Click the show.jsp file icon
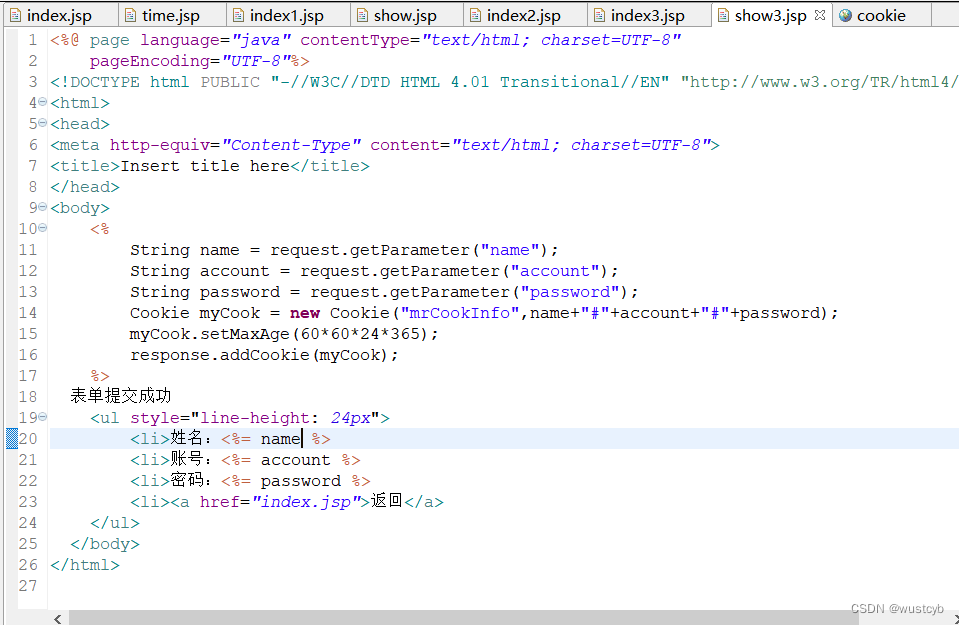The height and width of the screenshot is (625, 959). (x=363, y=15)
